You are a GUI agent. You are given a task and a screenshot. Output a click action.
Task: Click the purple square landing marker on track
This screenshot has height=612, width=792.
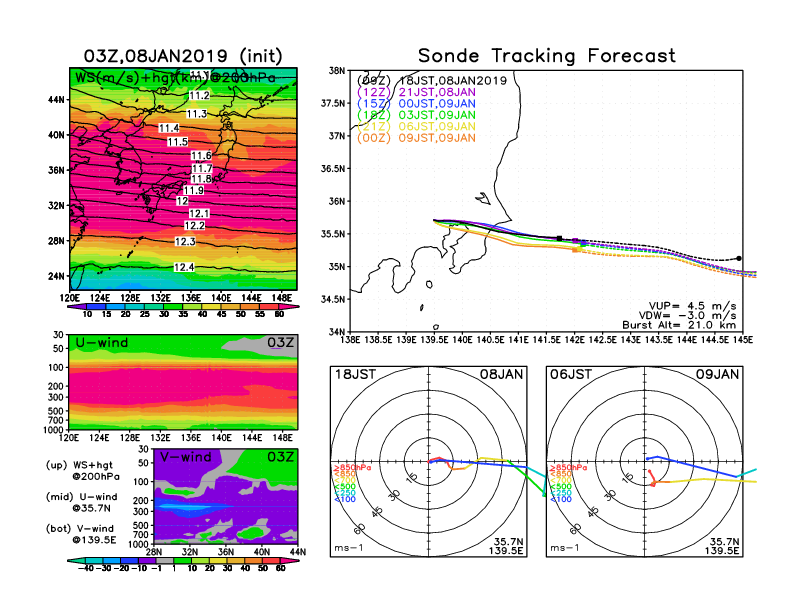coord(575,241)
